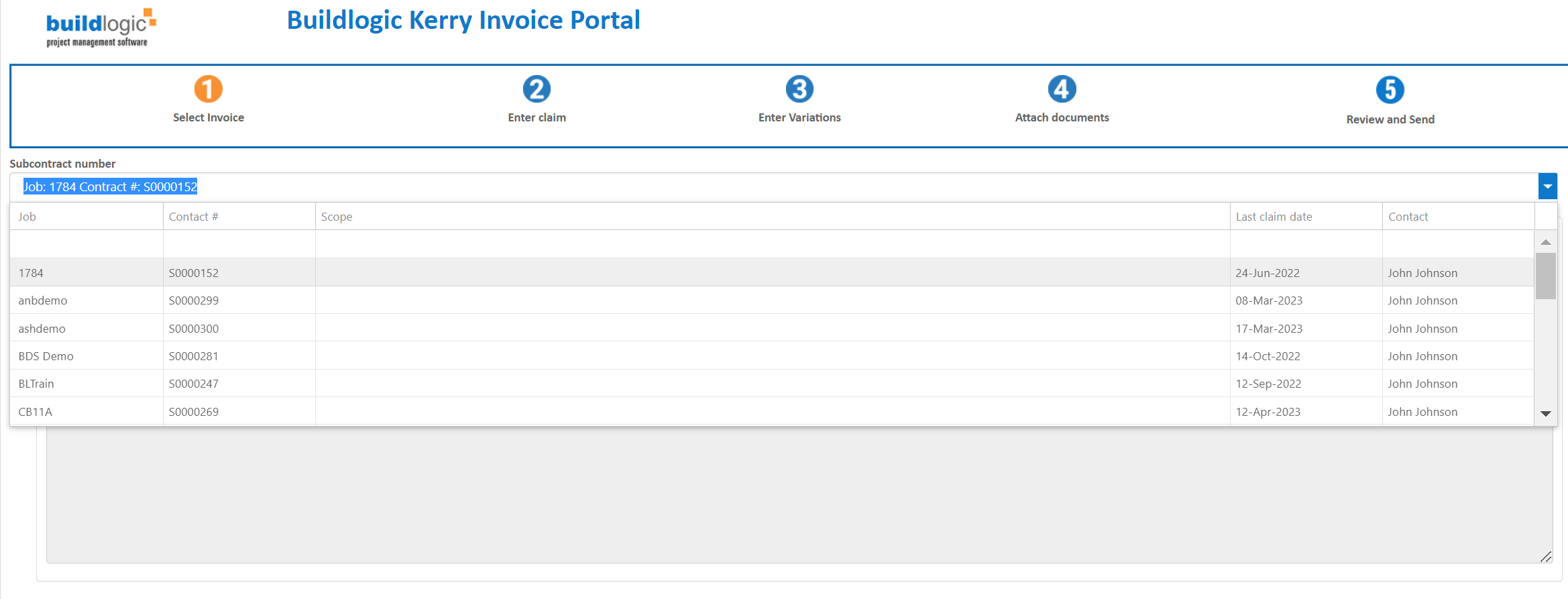Go to Attach documents step label
Image resolution: width=1568 pixels, height=599 pixels.
tap(1062, 117)
